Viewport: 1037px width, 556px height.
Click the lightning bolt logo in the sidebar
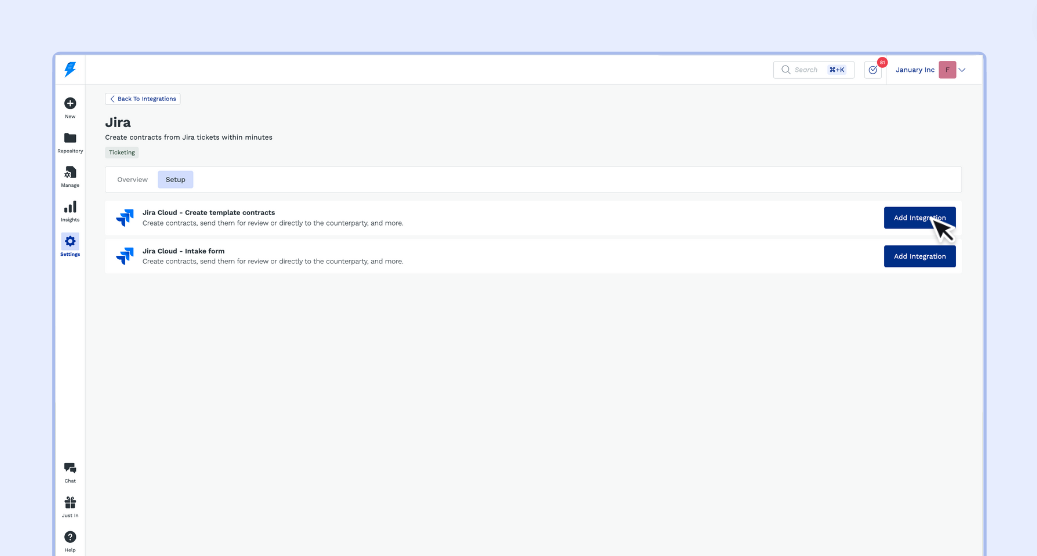click(70, 69)
